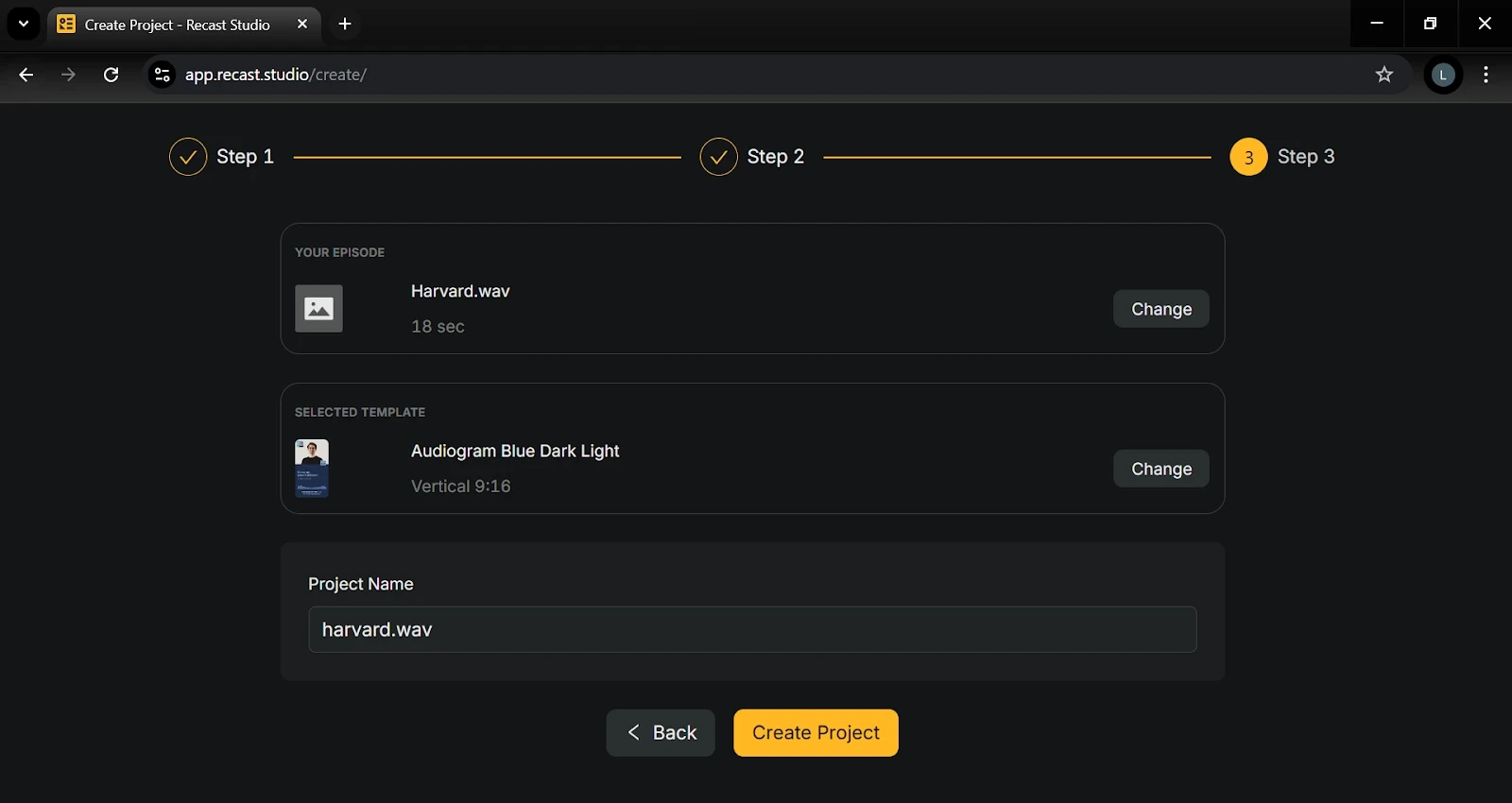View site information icon in address bar

(163, 75)
